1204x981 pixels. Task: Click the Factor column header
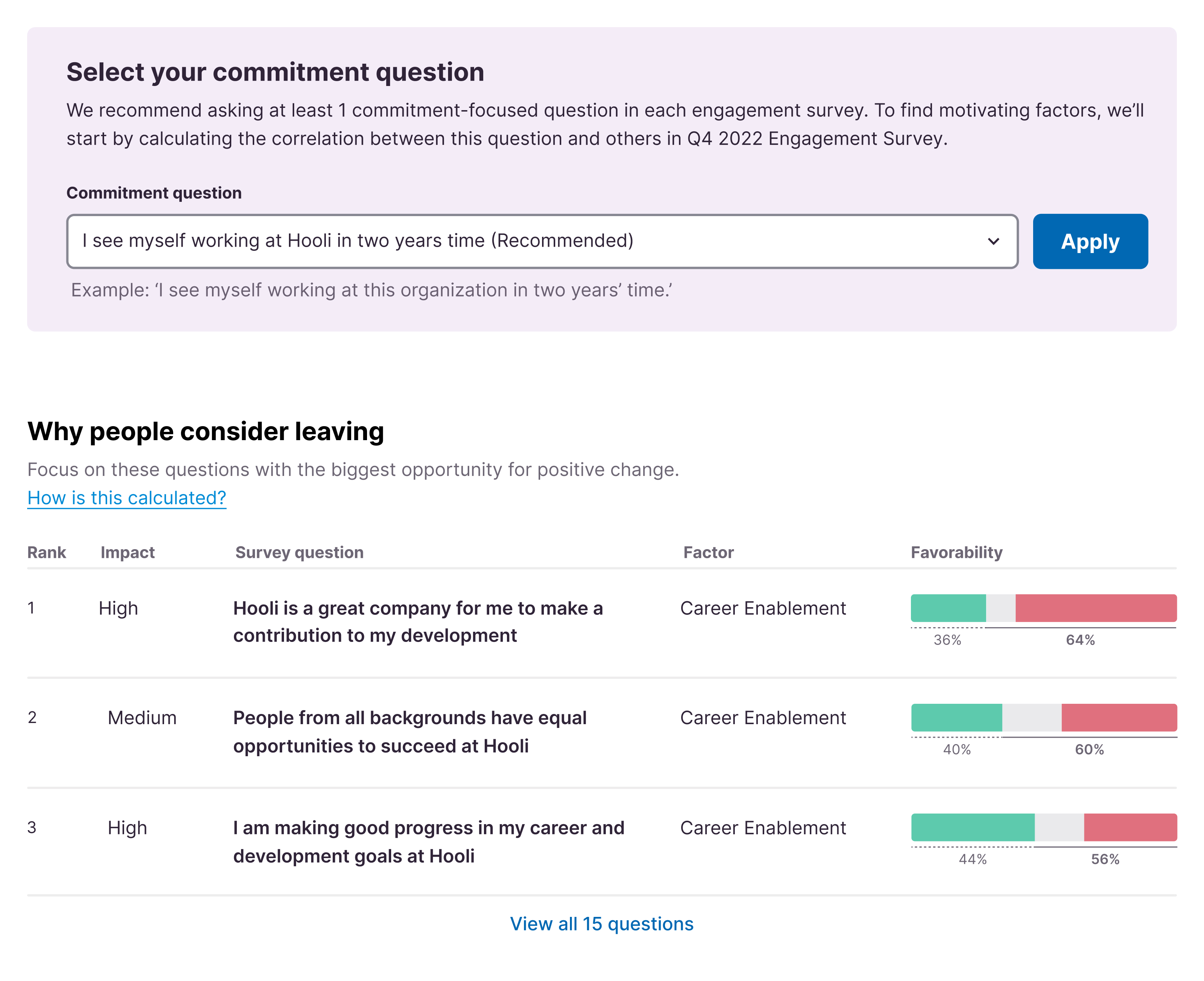(708, 552)
